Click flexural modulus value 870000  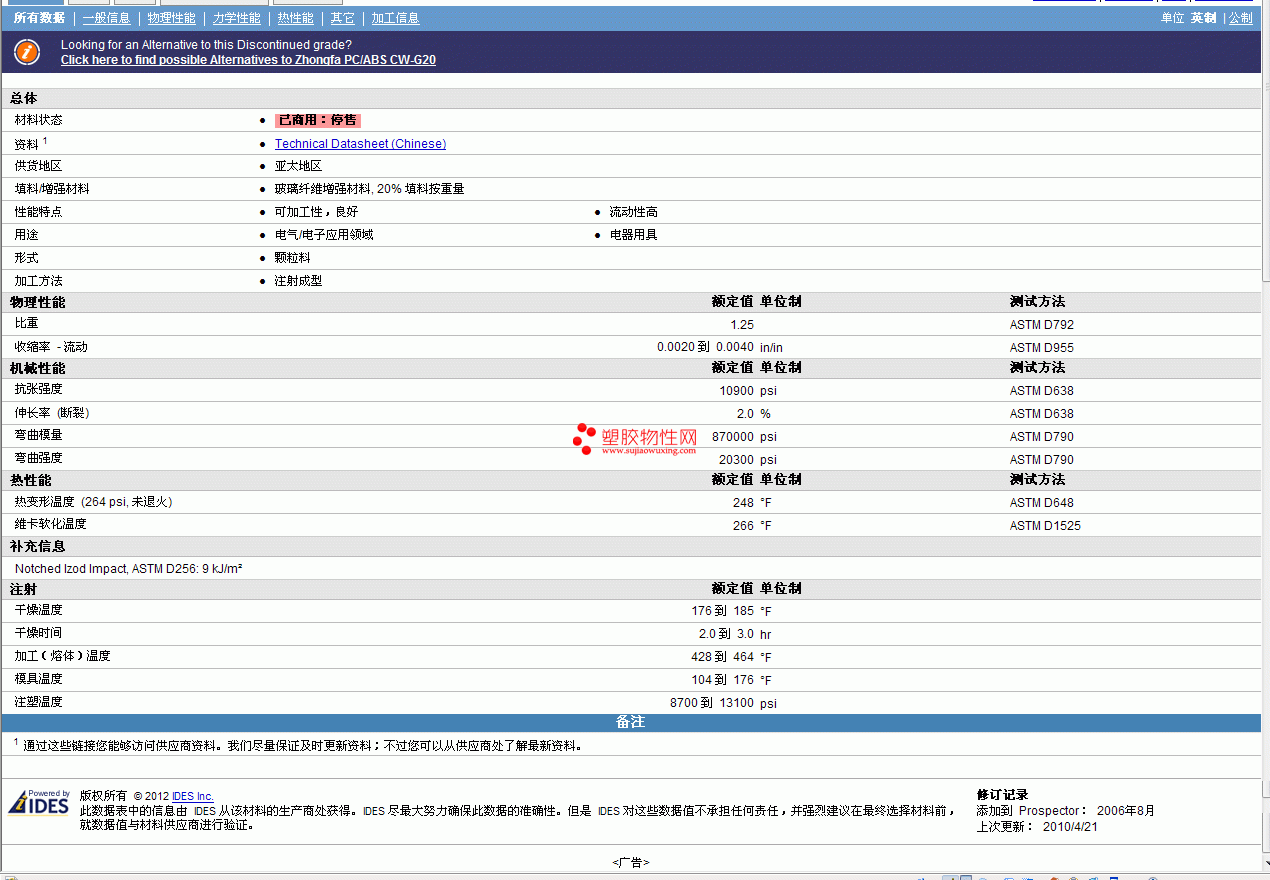[734, 437]
